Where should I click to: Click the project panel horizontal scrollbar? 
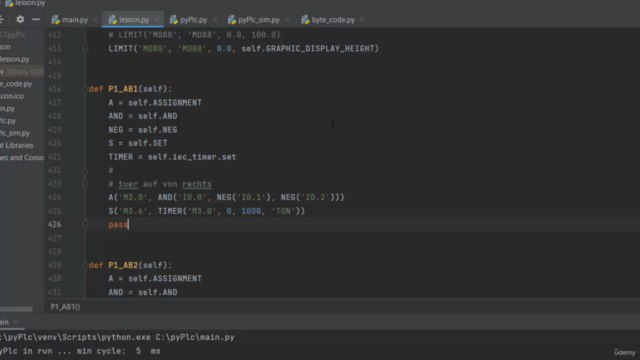16,309
